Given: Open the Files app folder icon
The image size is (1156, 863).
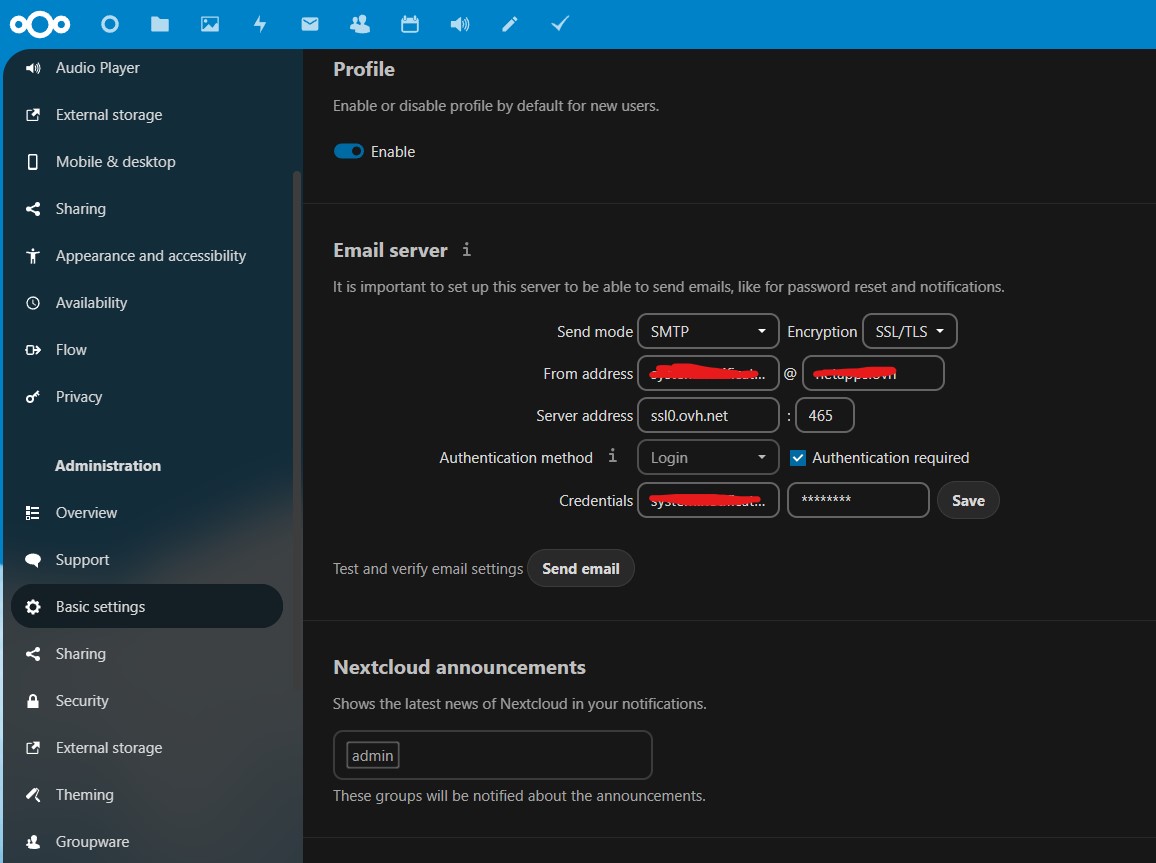Looking at the screenshot, I should (x=160, y=24).
